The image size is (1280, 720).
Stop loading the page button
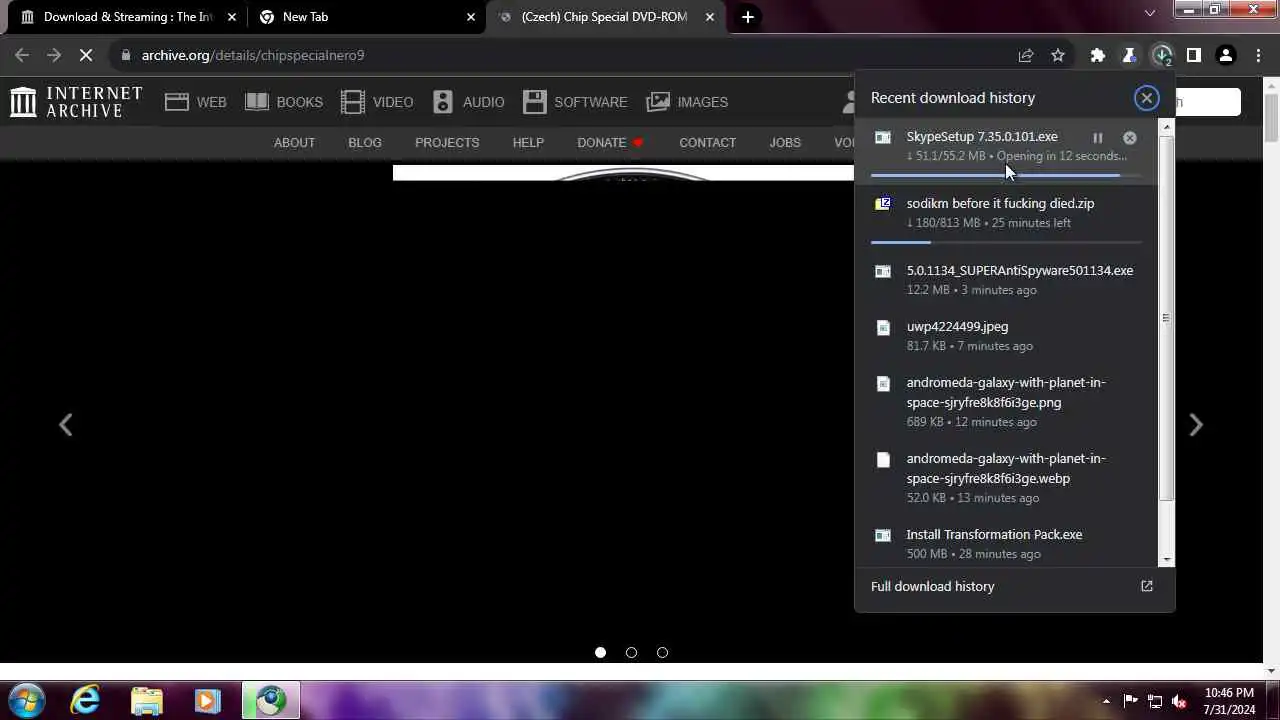(86, 56)
